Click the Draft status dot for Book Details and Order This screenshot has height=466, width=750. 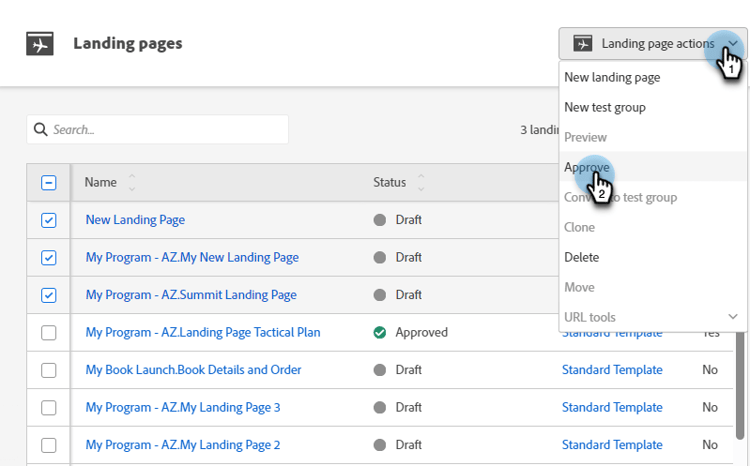380,370
